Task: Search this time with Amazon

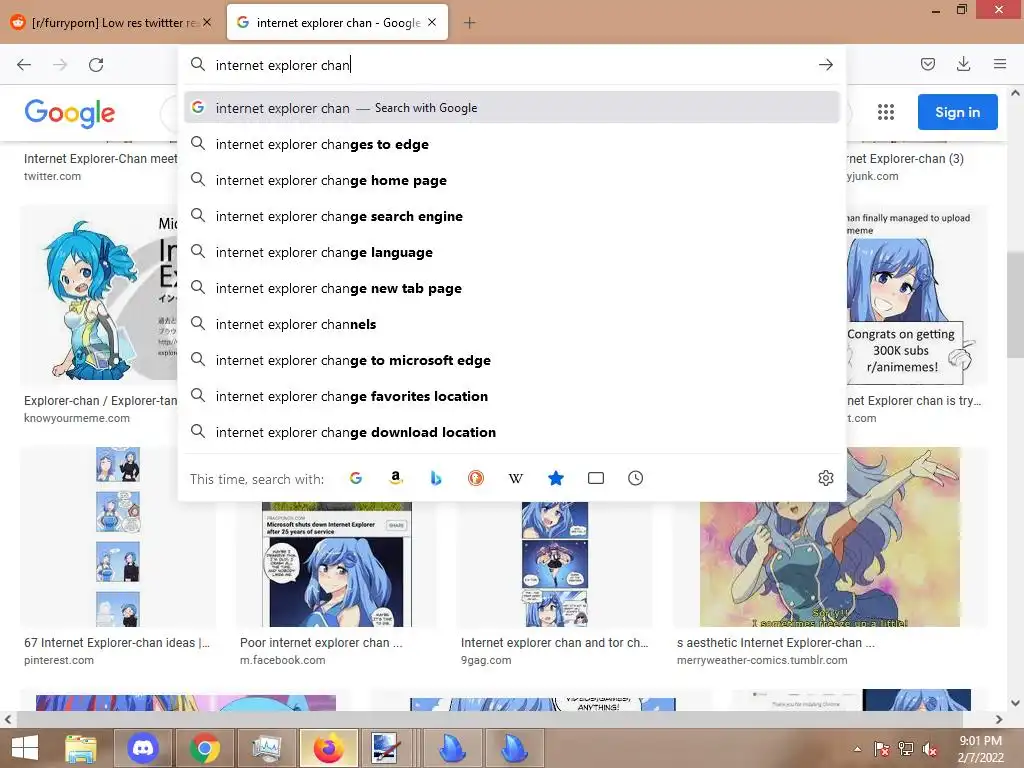Action: (395, 478)
